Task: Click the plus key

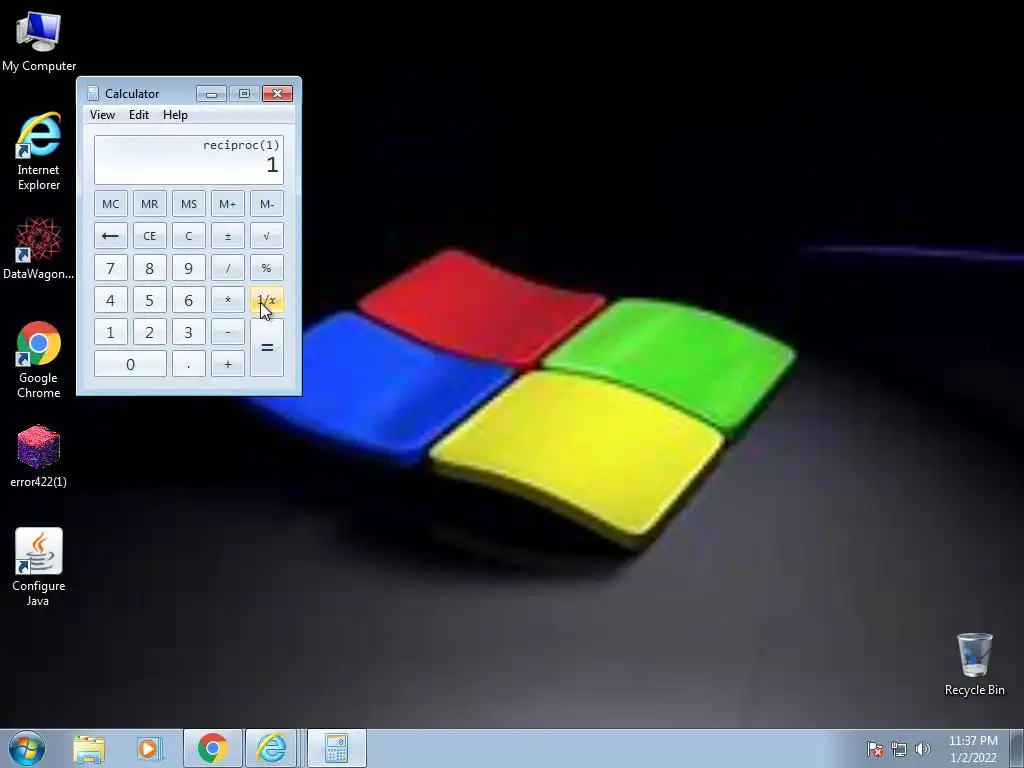Action: [227, 364]
